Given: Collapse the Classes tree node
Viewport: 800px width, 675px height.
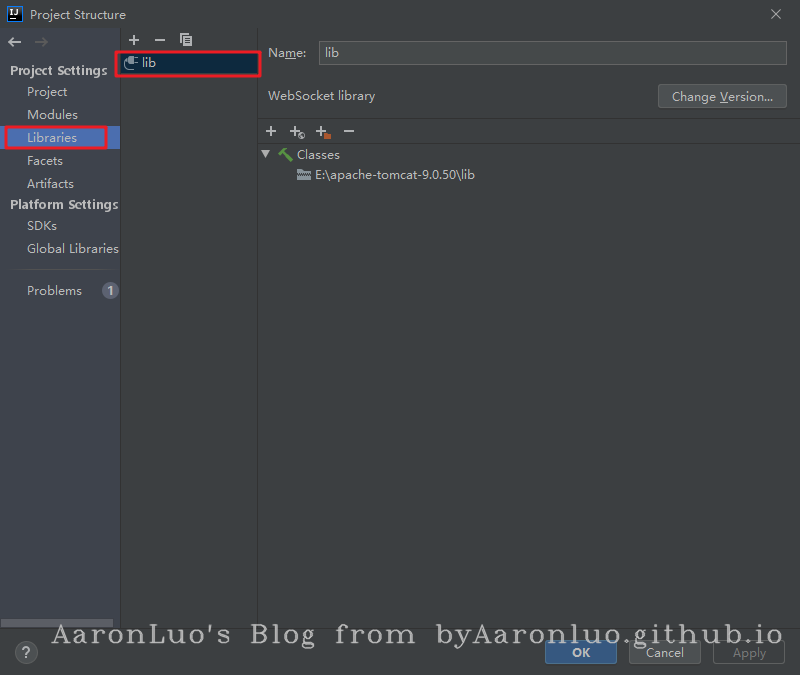Looking at the screenshot, I should coord(266,154).
